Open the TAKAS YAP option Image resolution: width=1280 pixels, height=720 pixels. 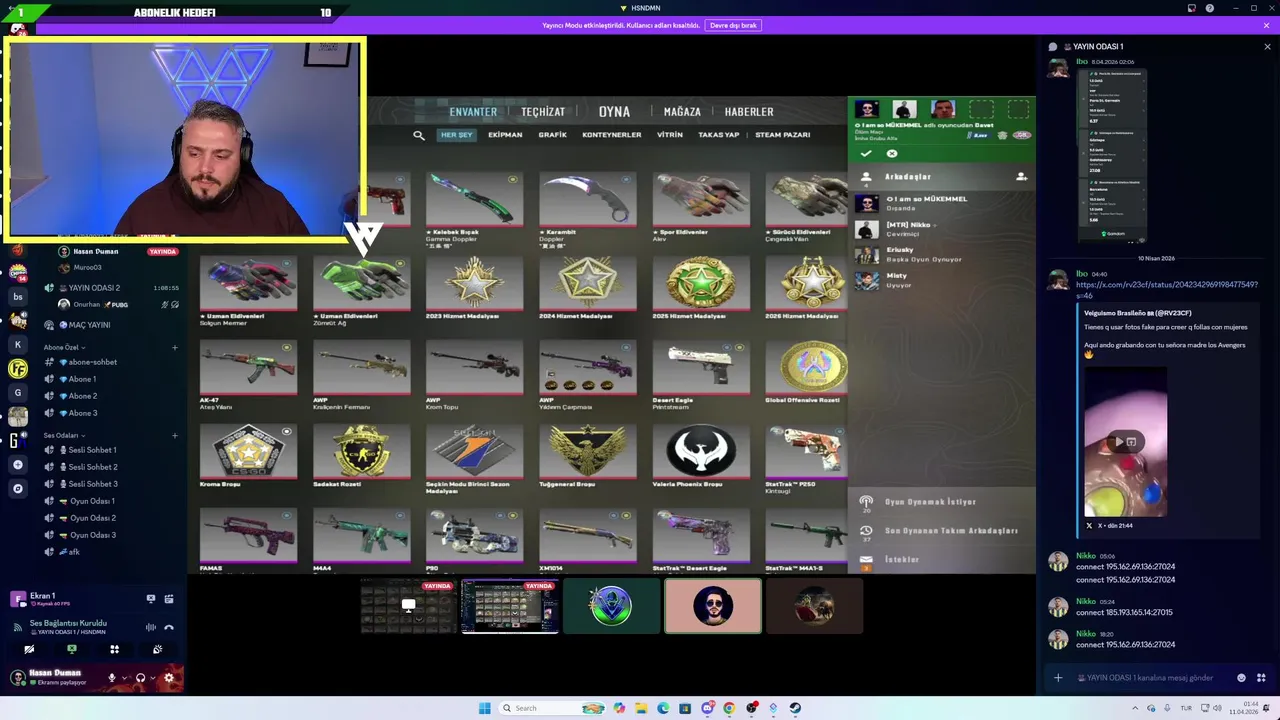click(x=719, y=135)
